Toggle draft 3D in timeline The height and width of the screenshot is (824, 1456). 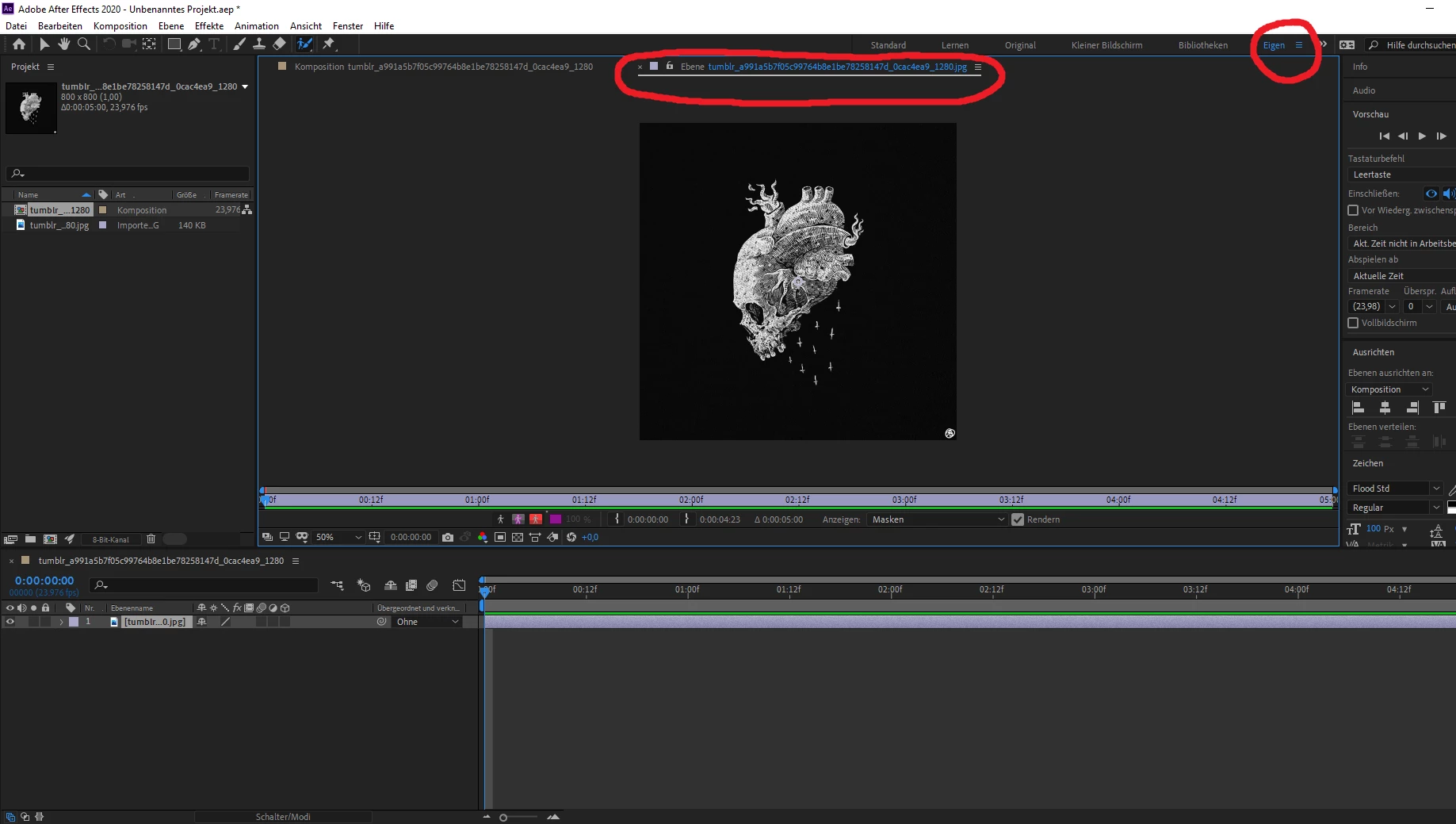pos(364,585)
